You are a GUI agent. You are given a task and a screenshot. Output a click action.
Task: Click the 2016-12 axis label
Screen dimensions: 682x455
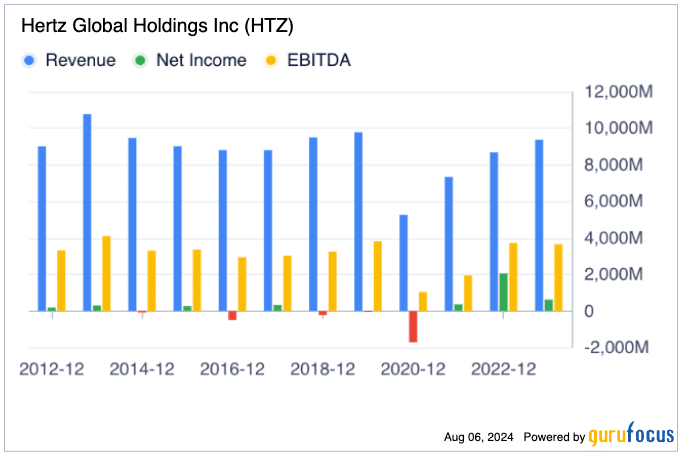click(232, 369)
